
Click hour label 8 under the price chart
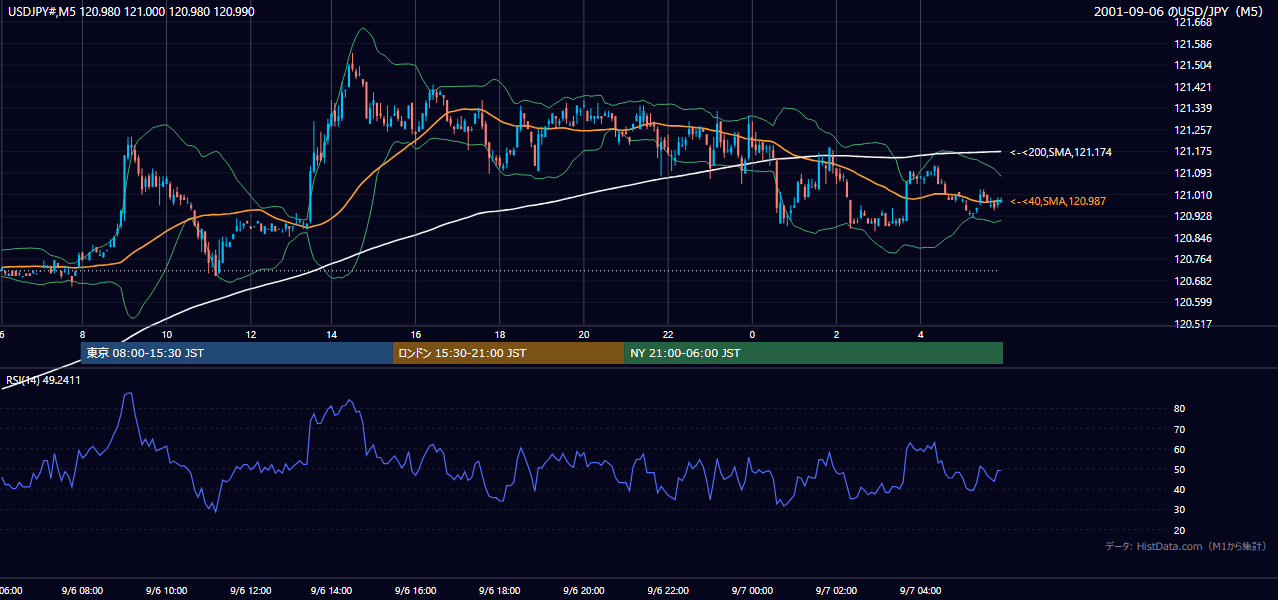(x=82, y=335)
